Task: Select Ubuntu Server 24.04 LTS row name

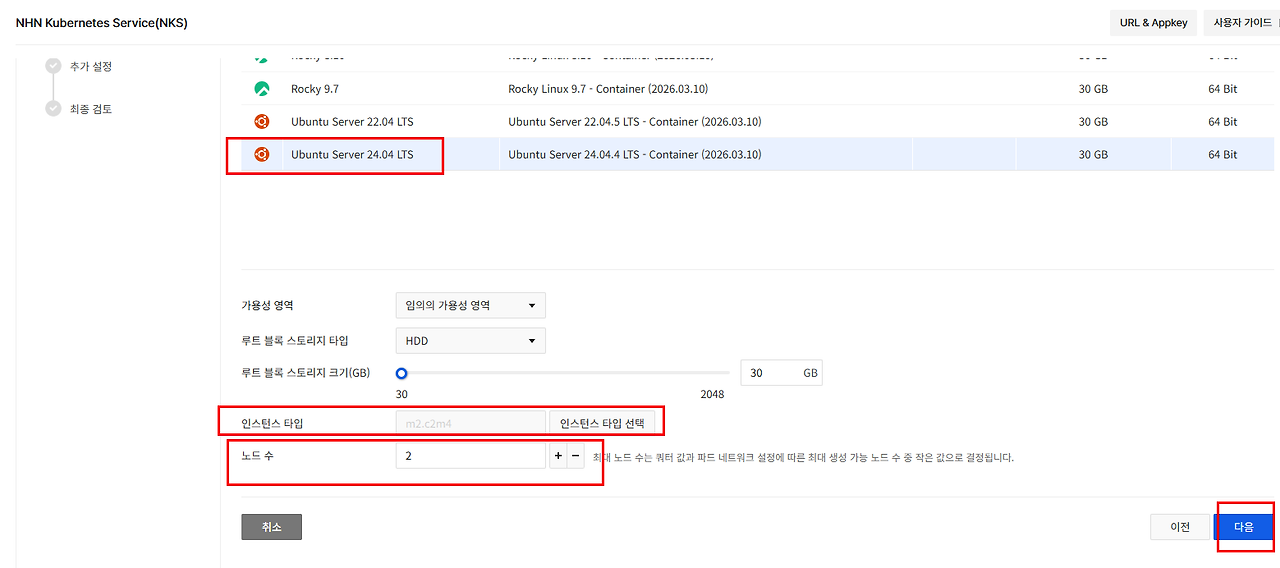Action: click(x=352, y=155)
